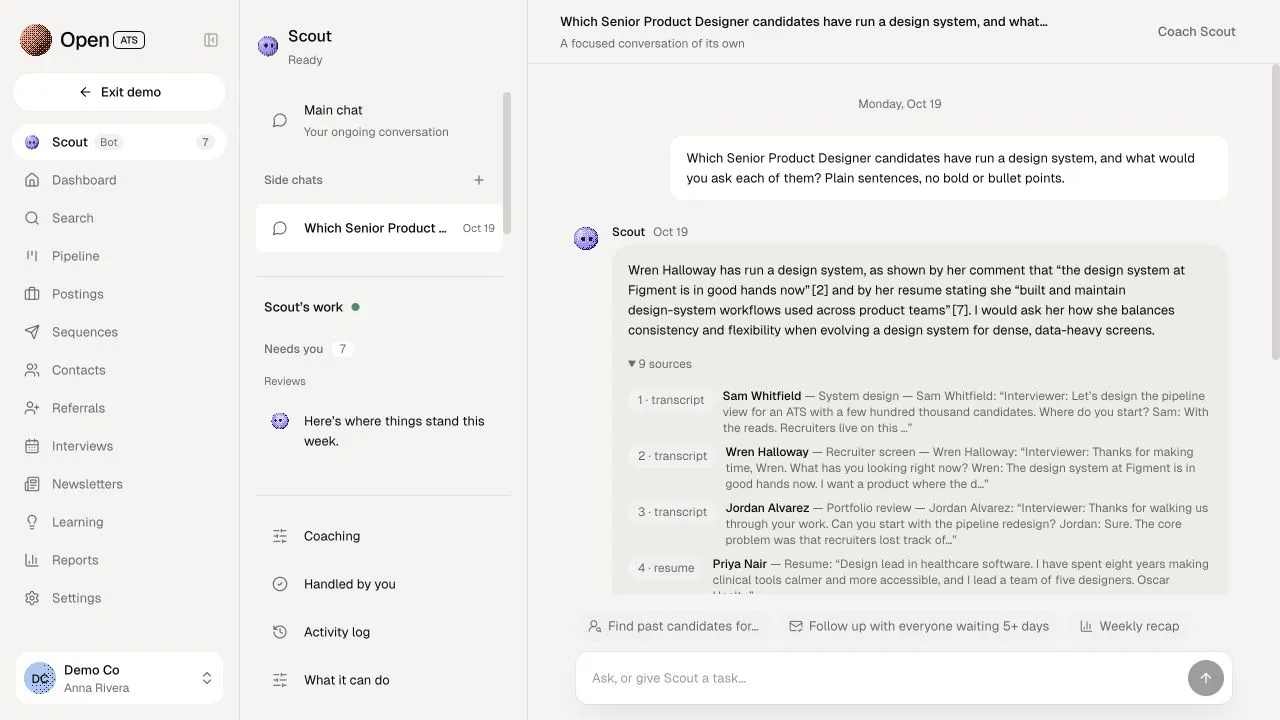This screenshot has width=1280, height=720.
Task: Focus the Ask Scout message field
Action: [x=885, y=678]
